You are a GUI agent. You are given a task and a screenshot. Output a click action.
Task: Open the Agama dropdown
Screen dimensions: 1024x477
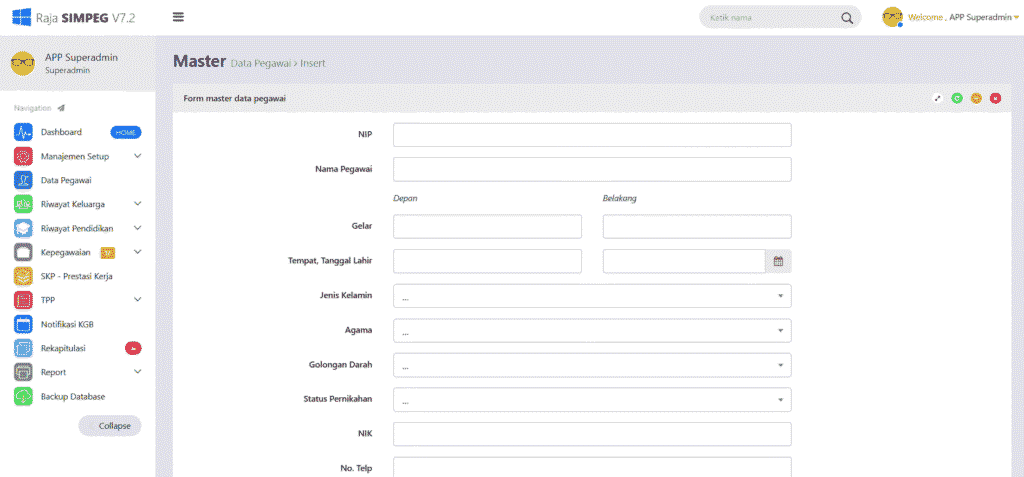coord(592,331)
